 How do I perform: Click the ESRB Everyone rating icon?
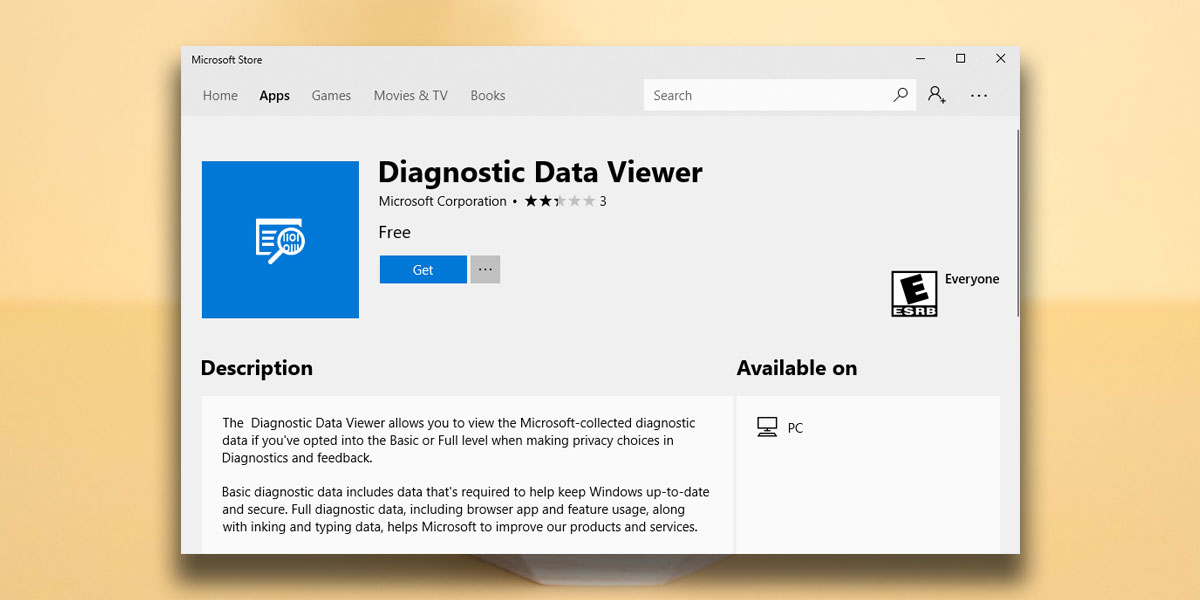point(913,293)
